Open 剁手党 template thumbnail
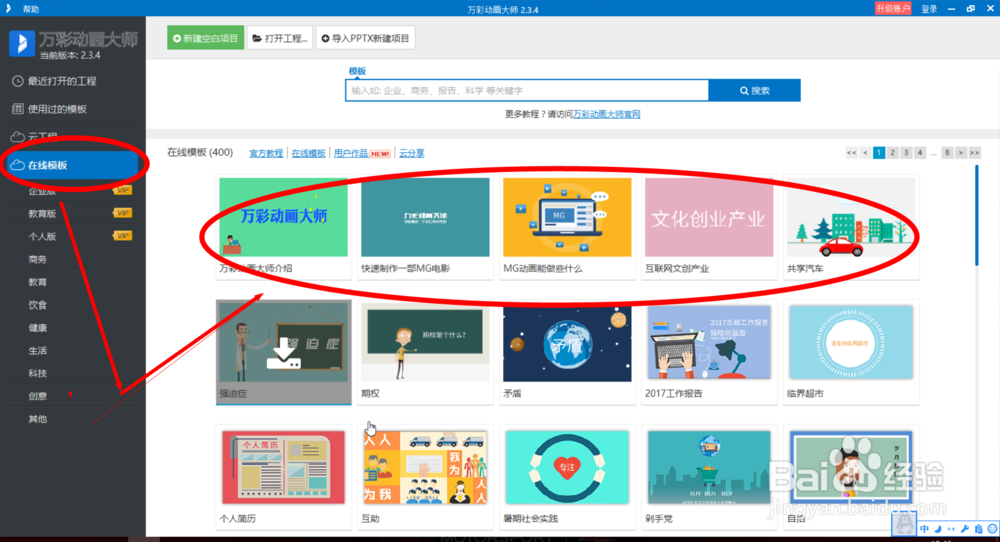The image size is (1000, 542). 709,467
